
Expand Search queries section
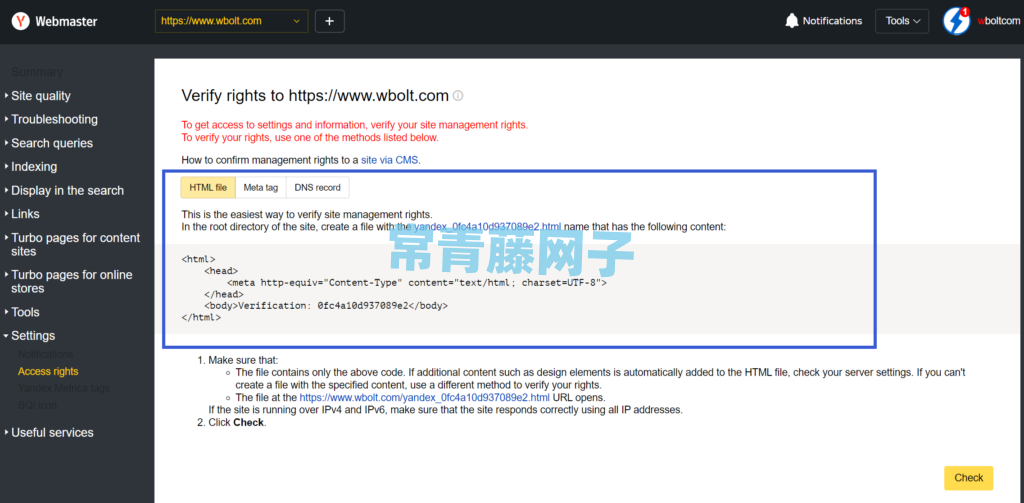[52, 143]
